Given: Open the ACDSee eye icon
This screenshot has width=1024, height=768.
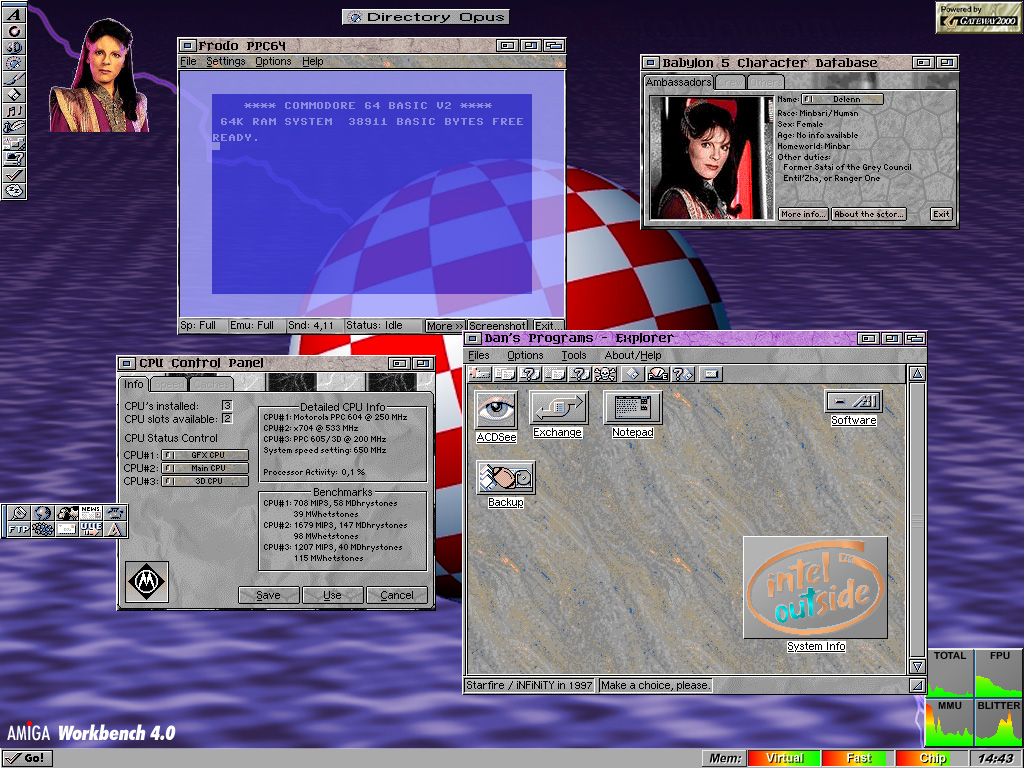Looking at the screenshot, I should coord(496,410).
